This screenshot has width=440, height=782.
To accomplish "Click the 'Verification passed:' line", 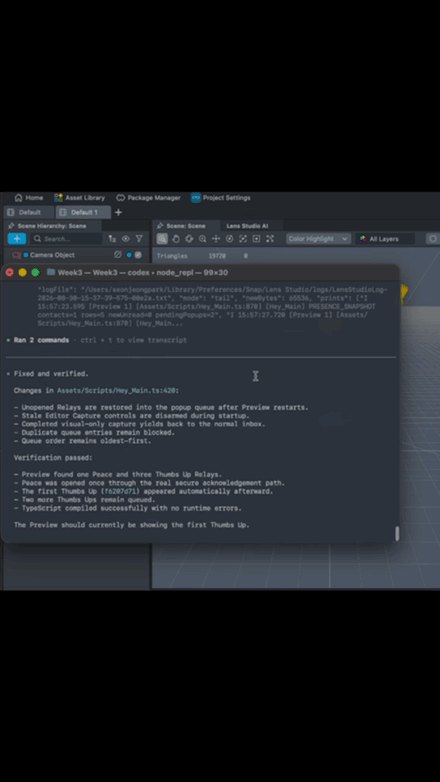I will pyautogui.click(x=53, y=457).
